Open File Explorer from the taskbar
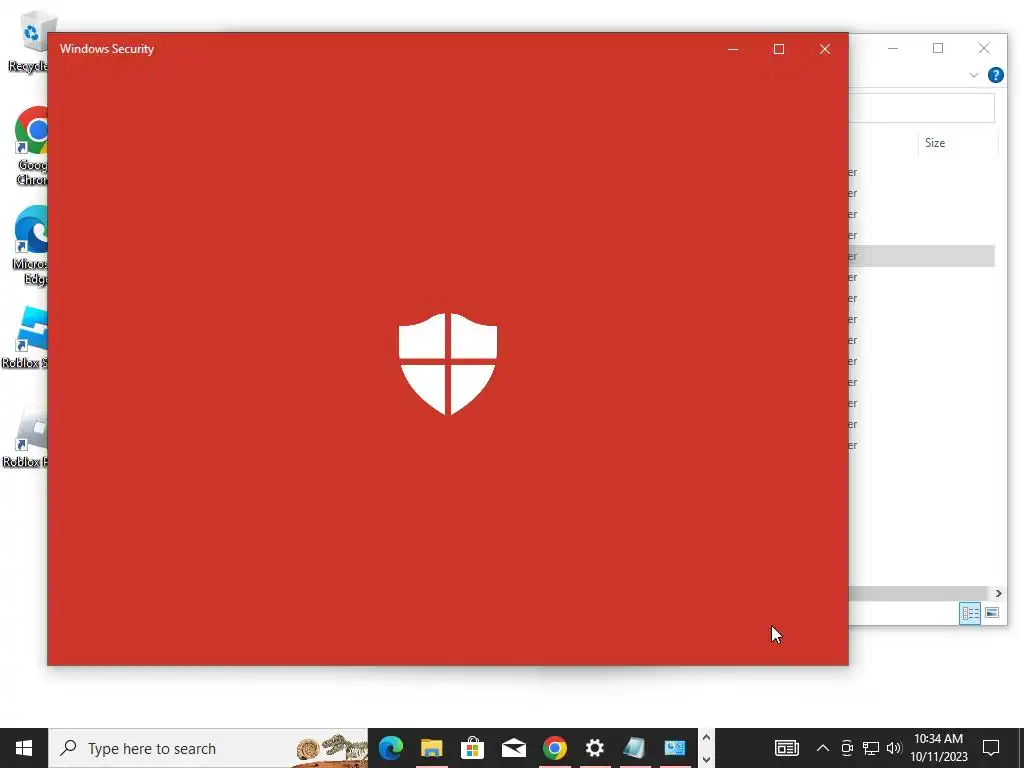Viewport: 1024px width, 768px height. [x=431, y=748]
